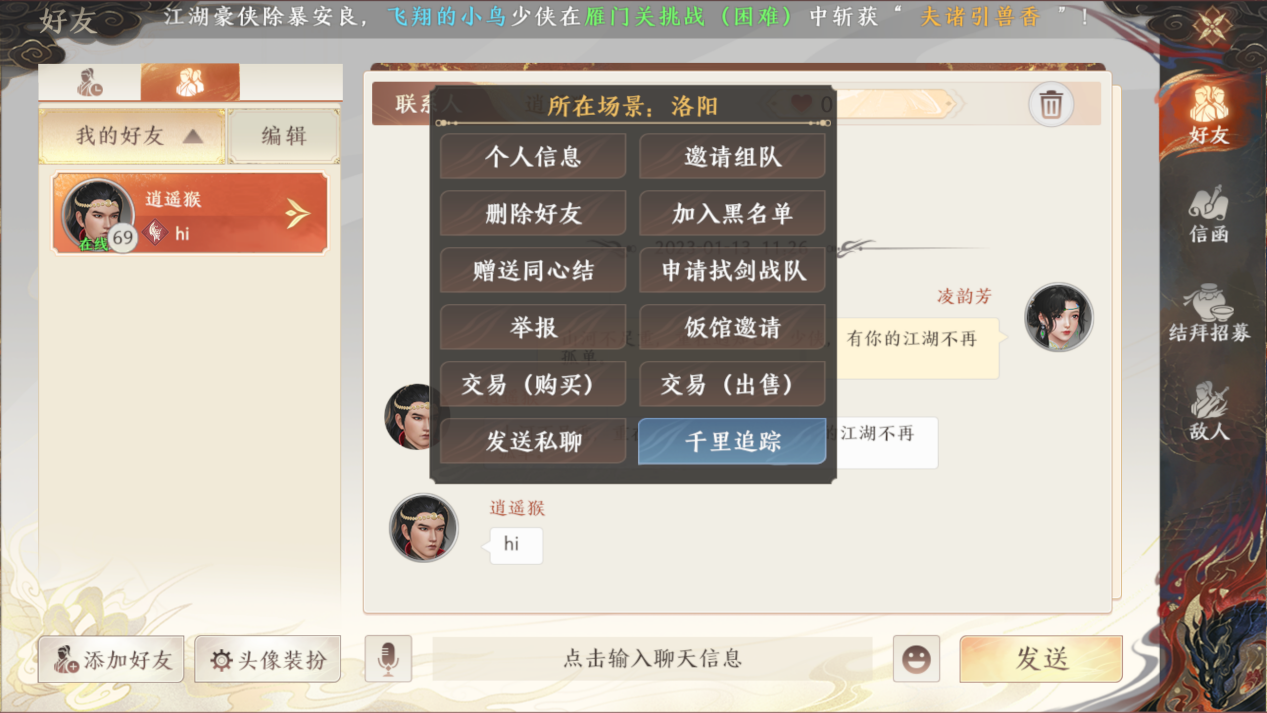Open the 结拜招募 recruitment sidebar icon
The width and height of the screenshot is (1267, 713).
pyautogui.click(x=1209, y=314)
